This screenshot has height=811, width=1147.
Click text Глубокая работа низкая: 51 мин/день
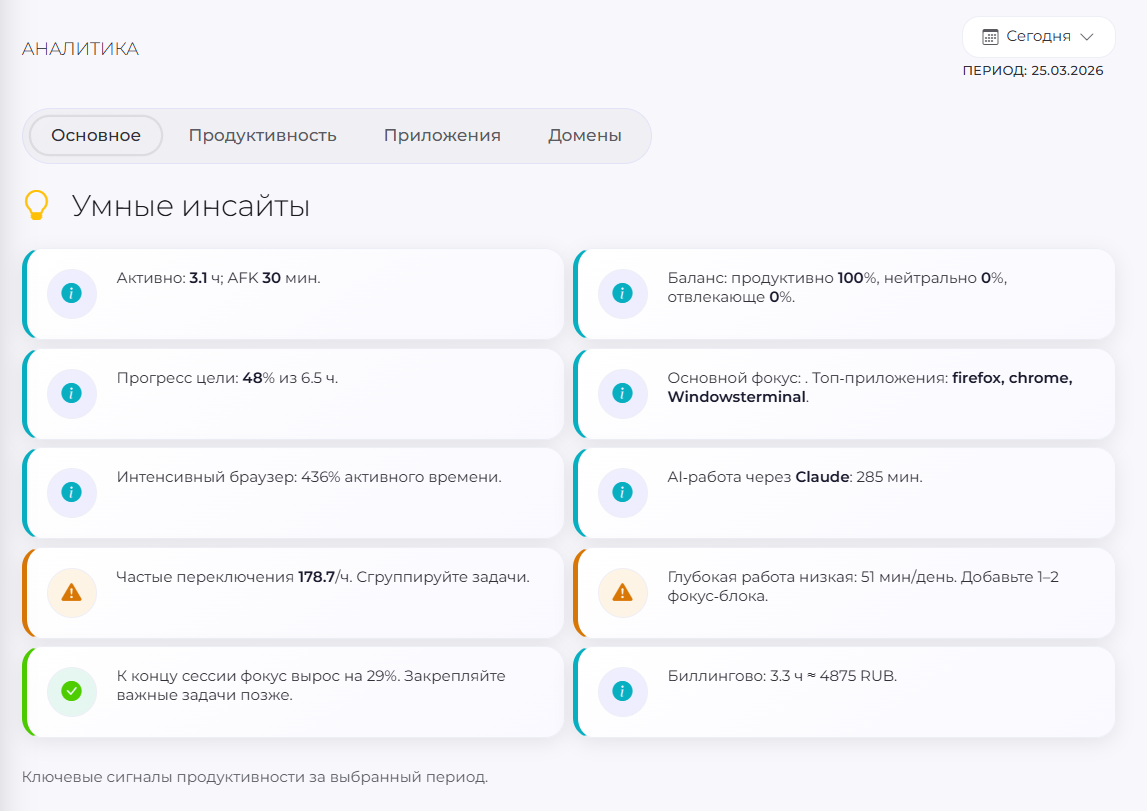[x=812, y=577]
